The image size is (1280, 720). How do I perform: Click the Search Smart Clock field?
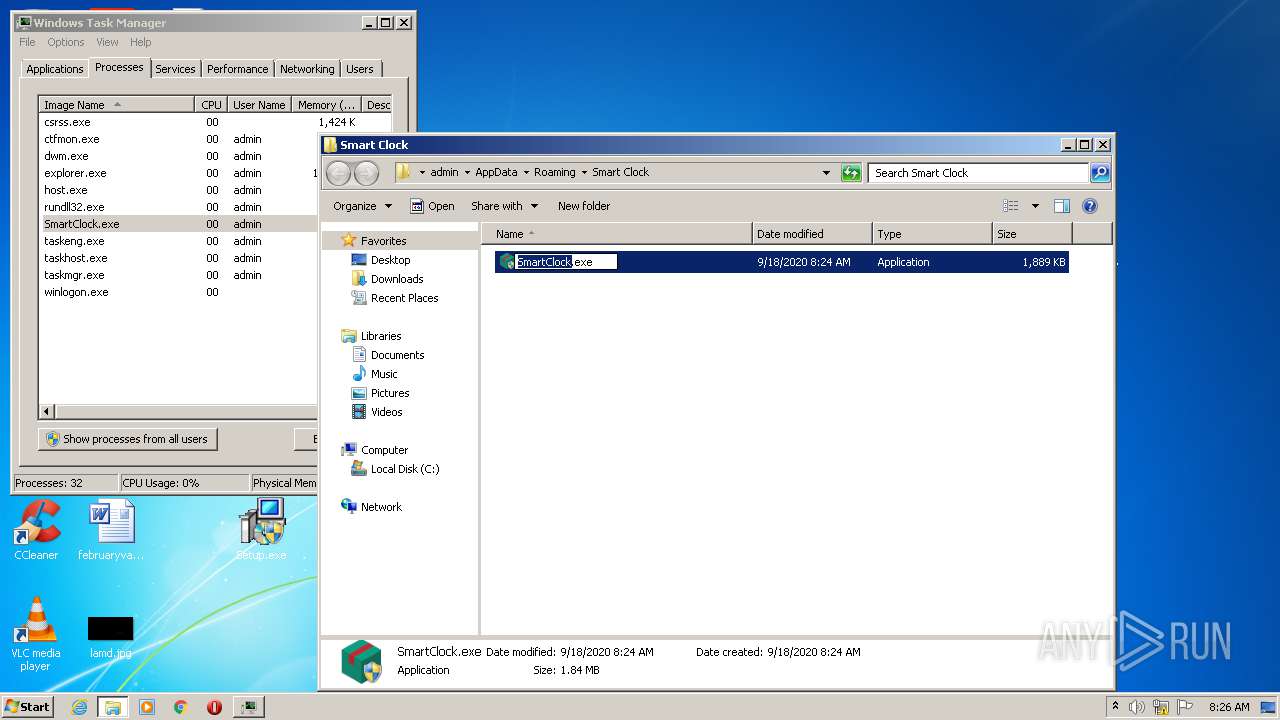[x=978, y=173]
